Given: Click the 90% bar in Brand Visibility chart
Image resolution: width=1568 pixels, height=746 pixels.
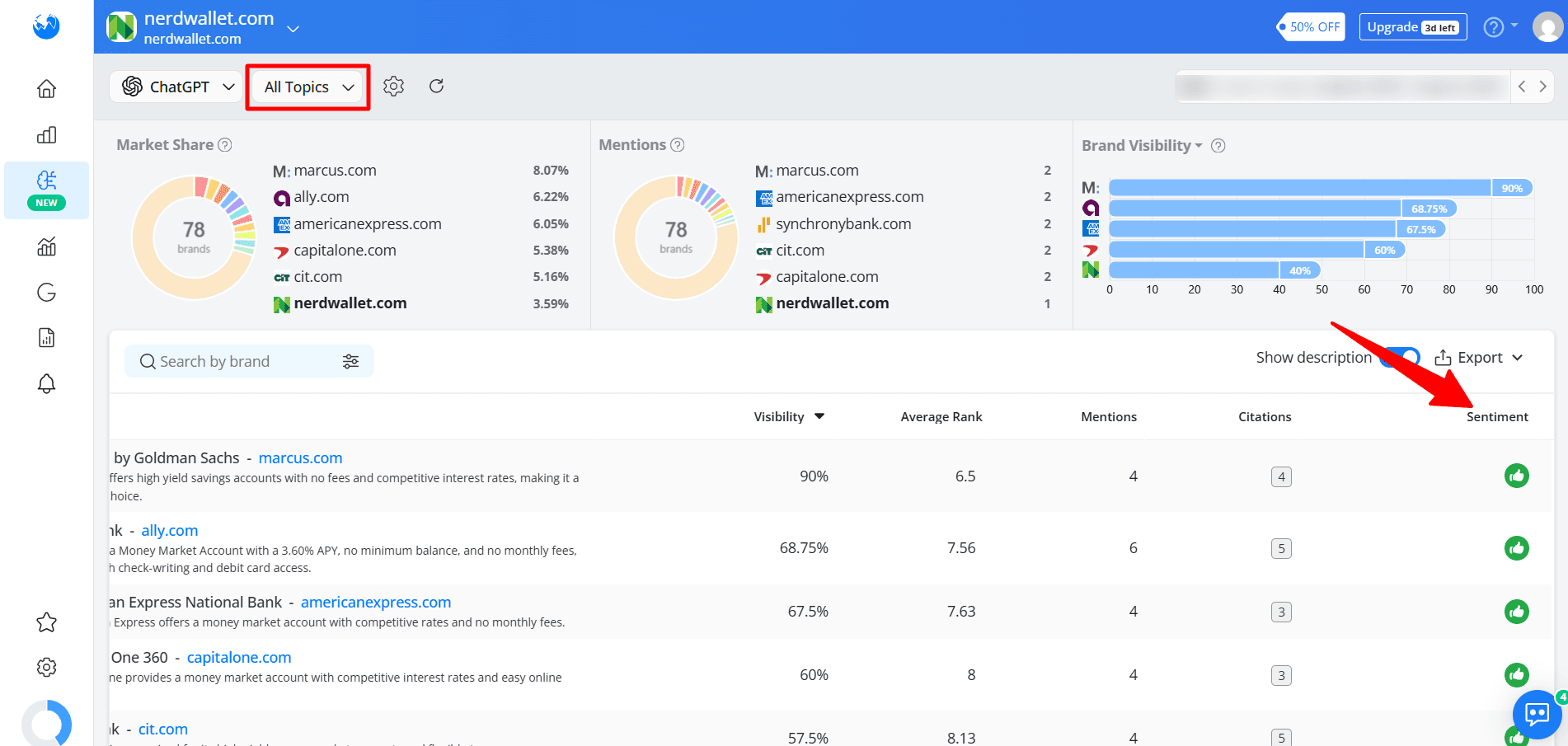Looking at the screenshot, I should (1321, 188).
